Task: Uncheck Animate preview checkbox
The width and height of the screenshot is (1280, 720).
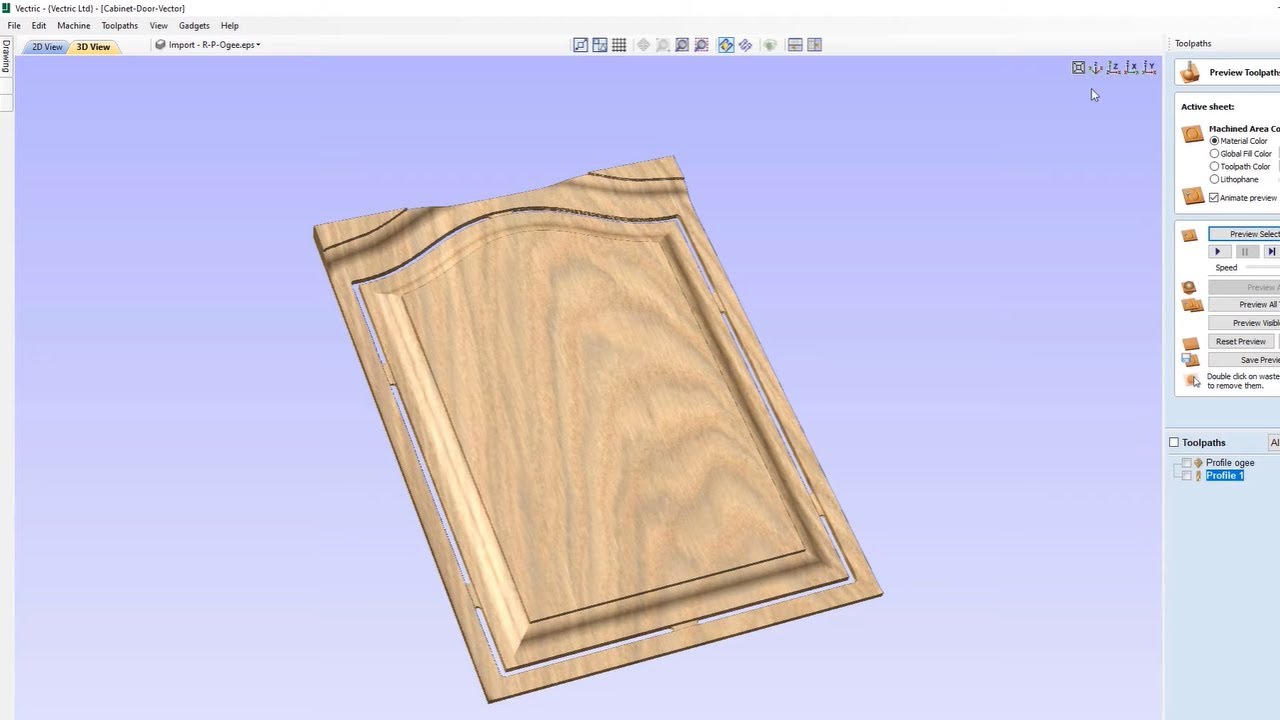Action: 1214,198
